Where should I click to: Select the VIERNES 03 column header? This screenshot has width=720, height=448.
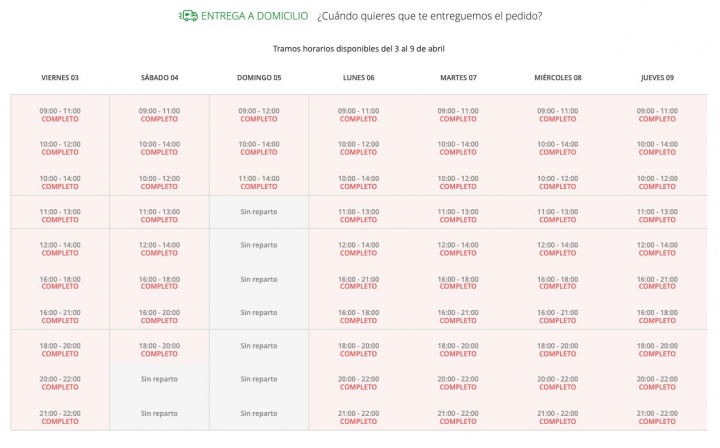[60, 77]
